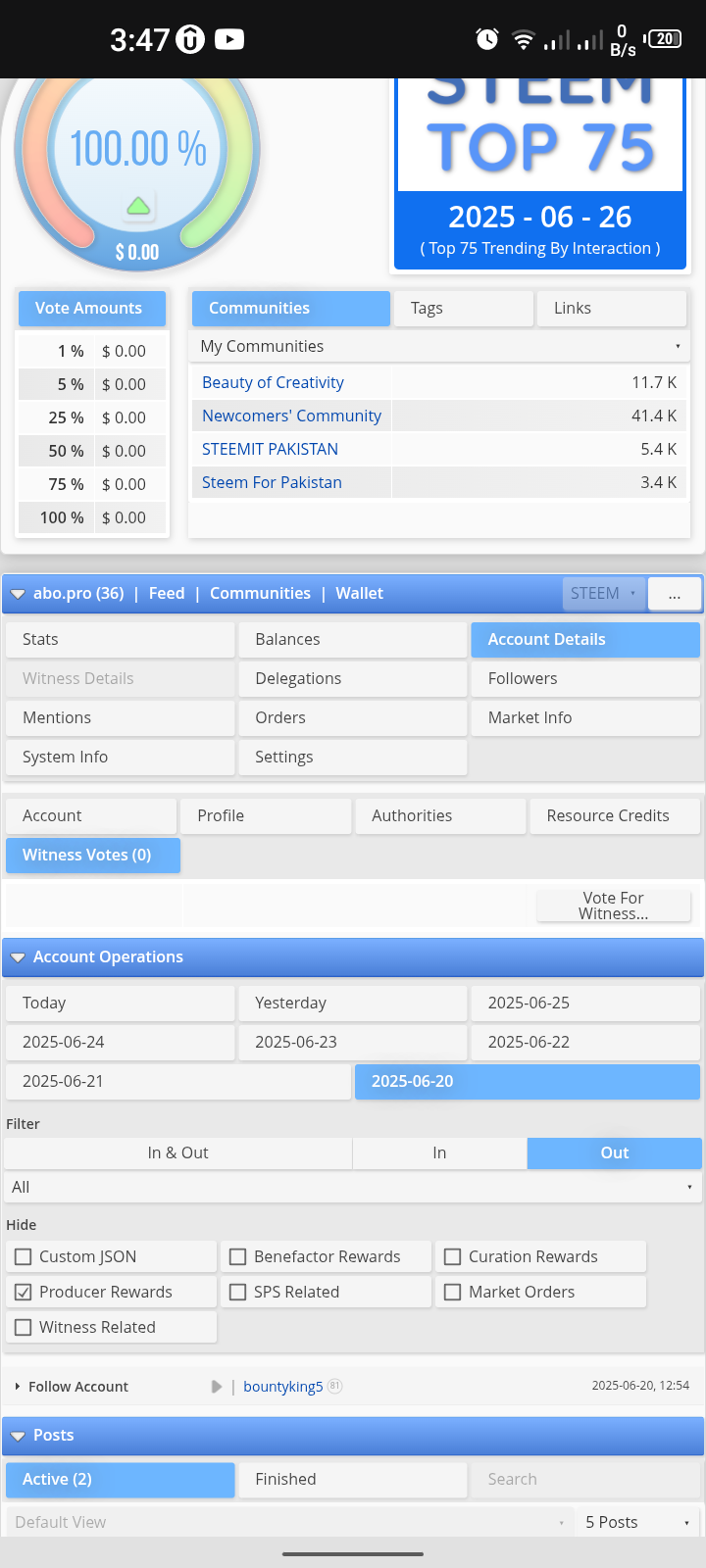Select the In & Out filter
Image resolution: width=706 pixels, height=1568 pixels.
177,1153
